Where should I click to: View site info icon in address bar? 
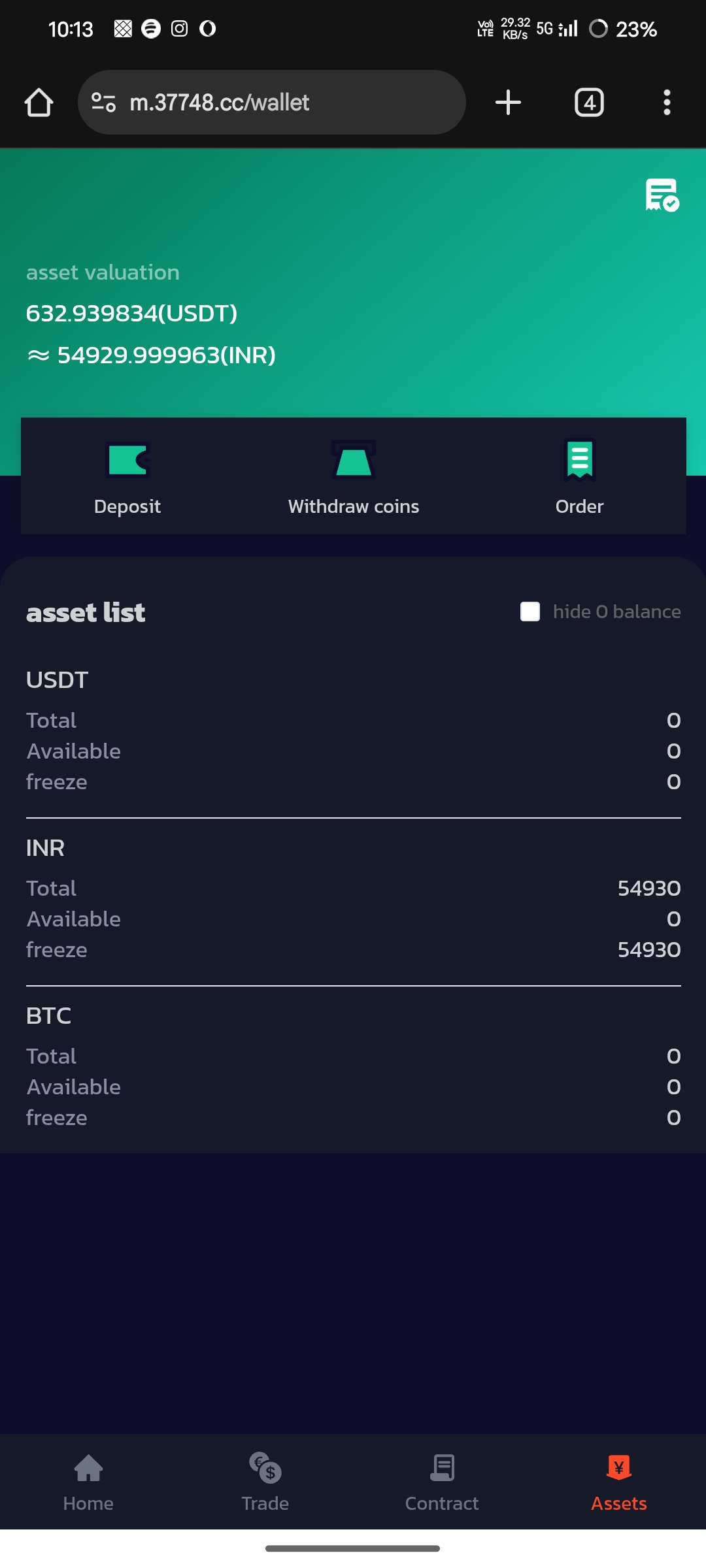pyautogui.click(x=104, y=103)
